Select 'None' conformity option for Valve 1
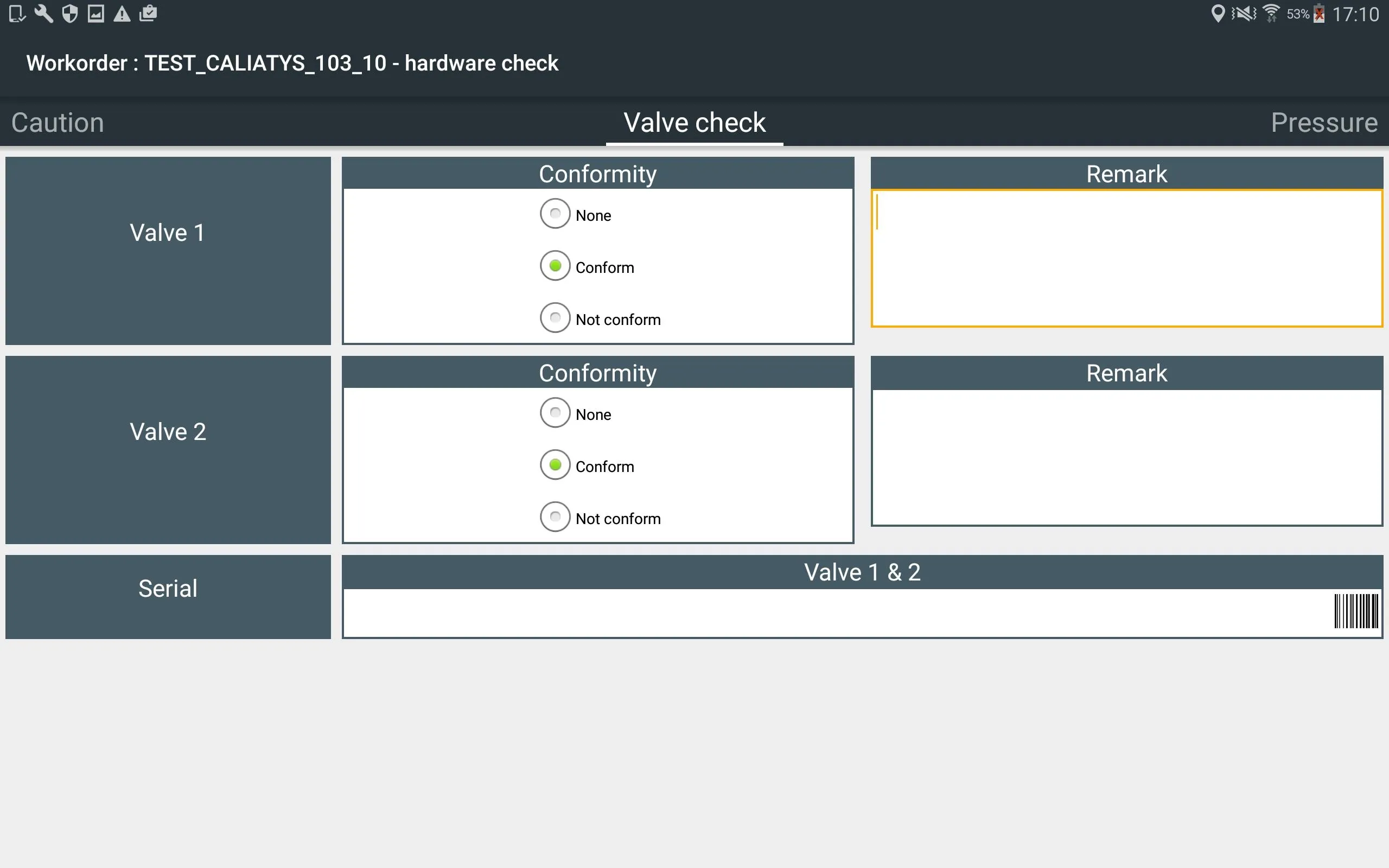The width and height of the screenshot is (1389, 868). coord(556,215)
